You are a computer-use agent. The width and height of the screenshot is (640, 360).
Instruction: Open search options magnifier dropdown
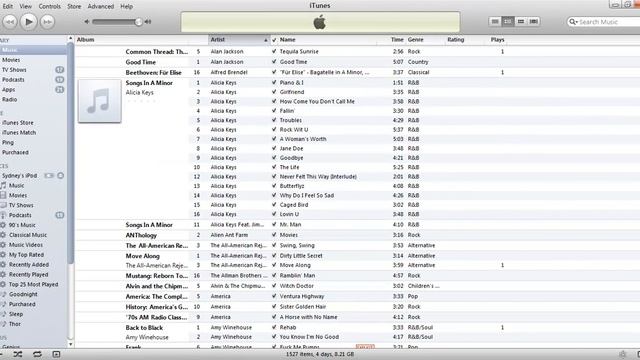(x=573, y=22)
